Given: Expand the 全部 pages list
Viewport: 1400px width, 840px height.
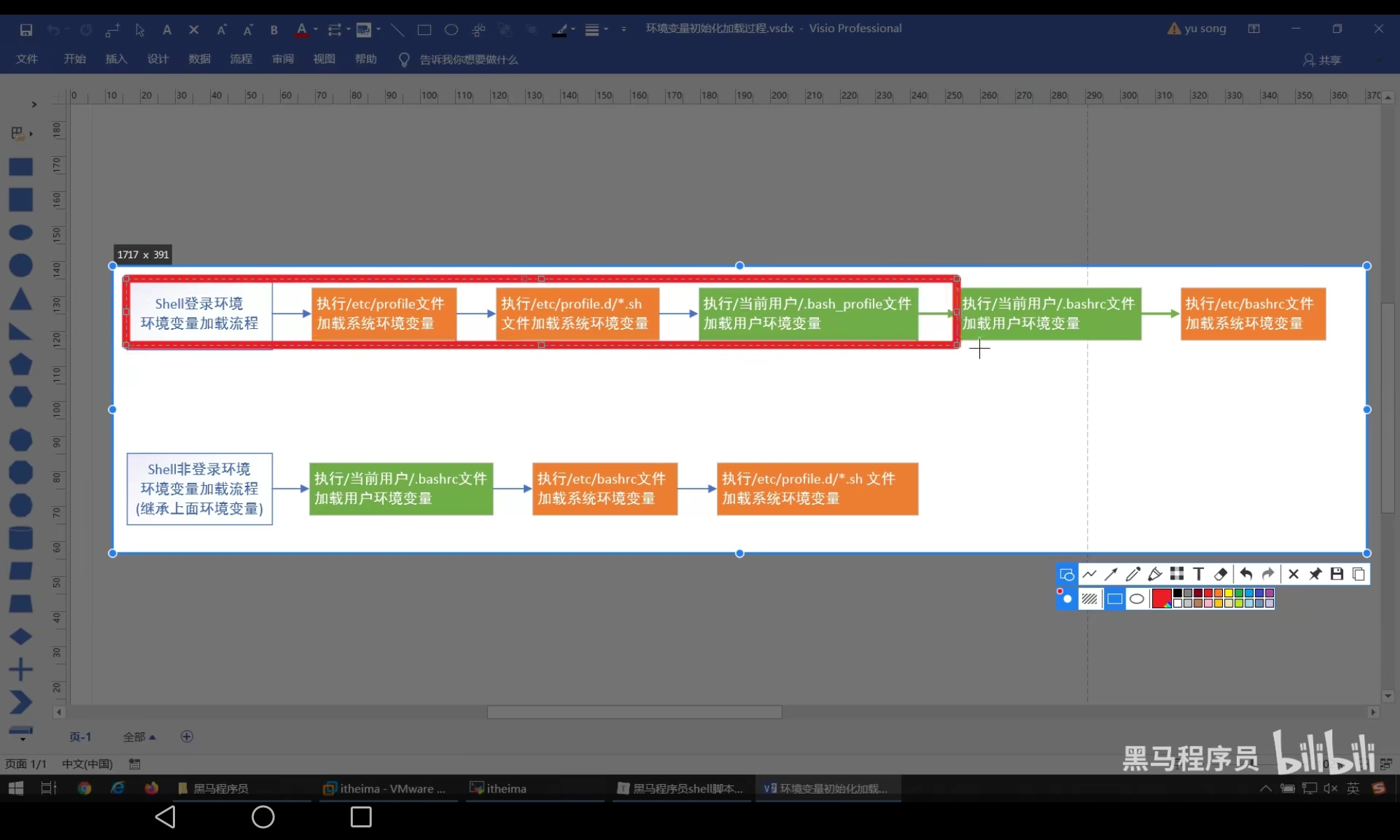Looking at the screenshot, I should (139, 737).
